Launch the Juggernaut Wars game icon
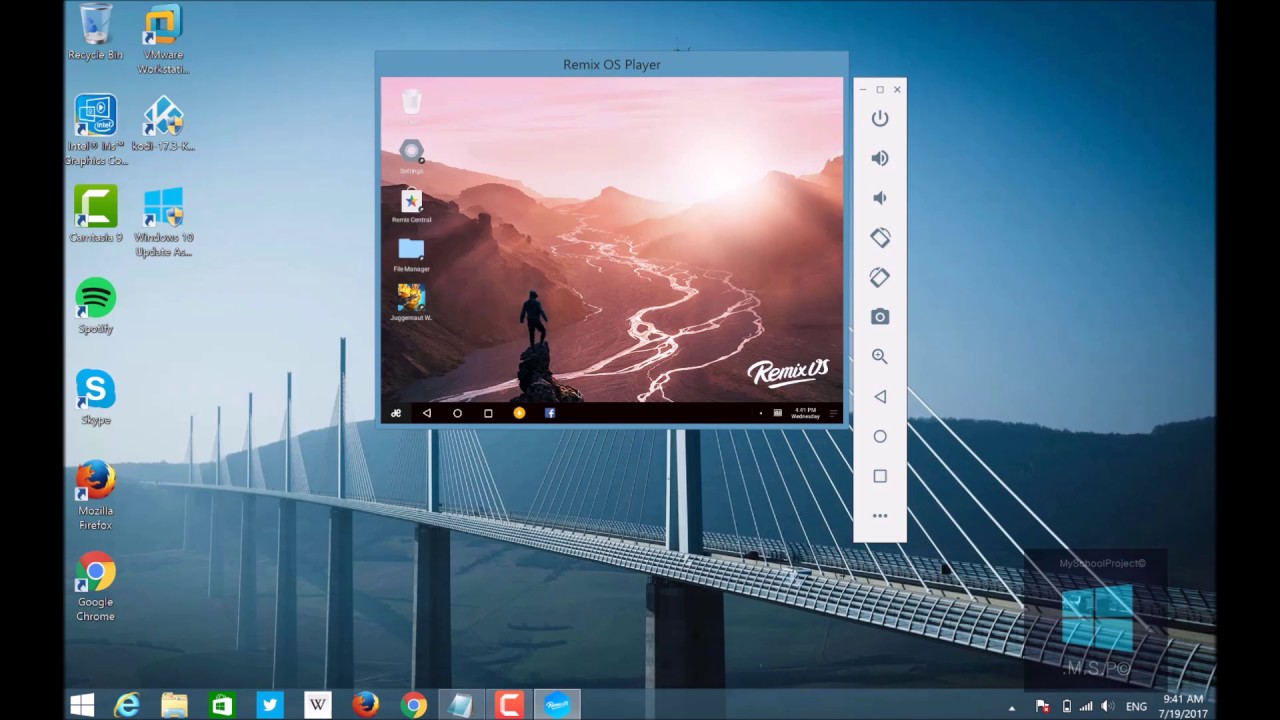The image size is (1280, 720). [x=411, y=303]
